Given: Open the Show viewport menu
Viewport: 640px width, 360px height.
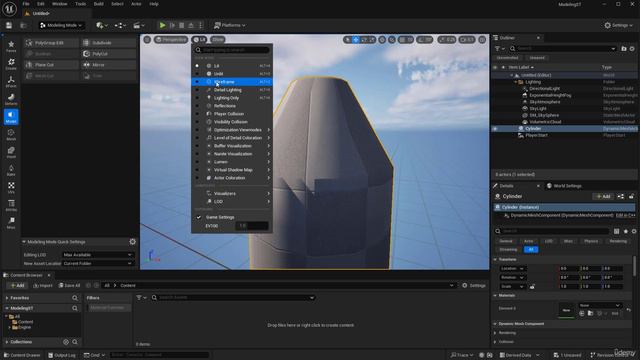Looking at the screenshot, I should (218, 40).
